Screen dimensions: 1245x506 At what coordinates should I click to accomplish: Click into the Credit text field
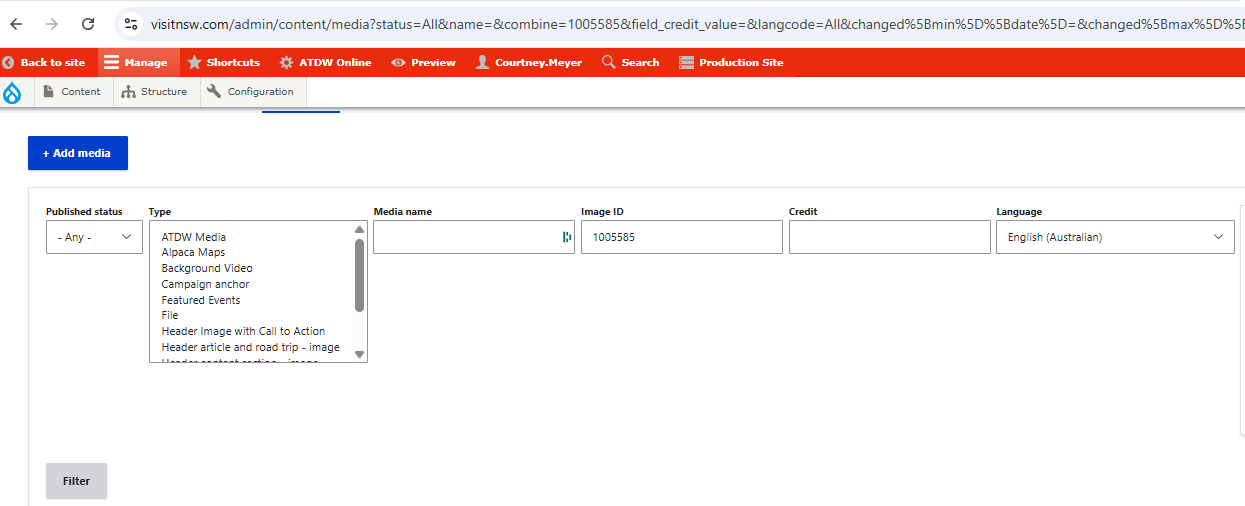tap(889, 237)
